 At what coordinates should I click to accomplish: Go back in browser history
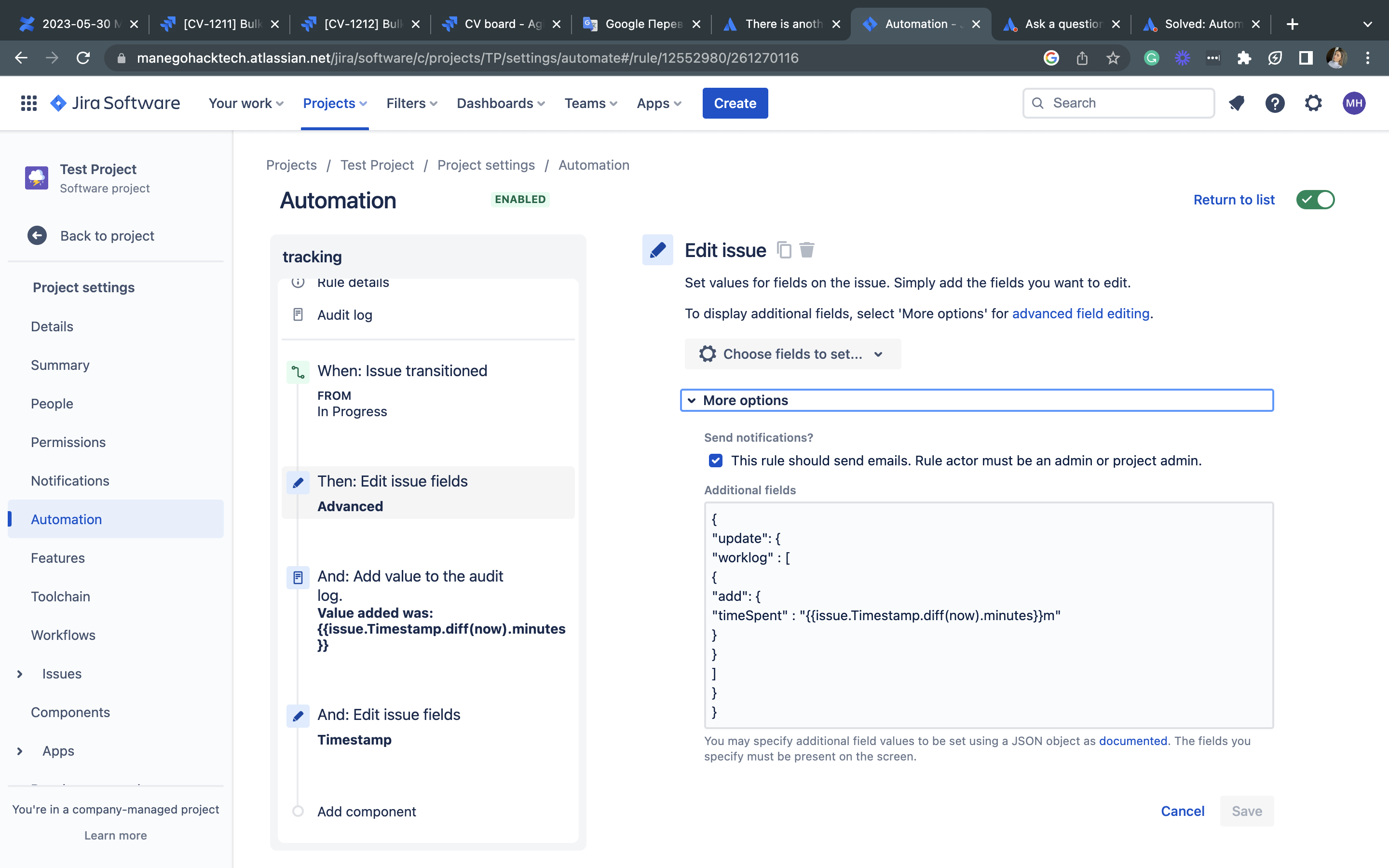point(21,58)
